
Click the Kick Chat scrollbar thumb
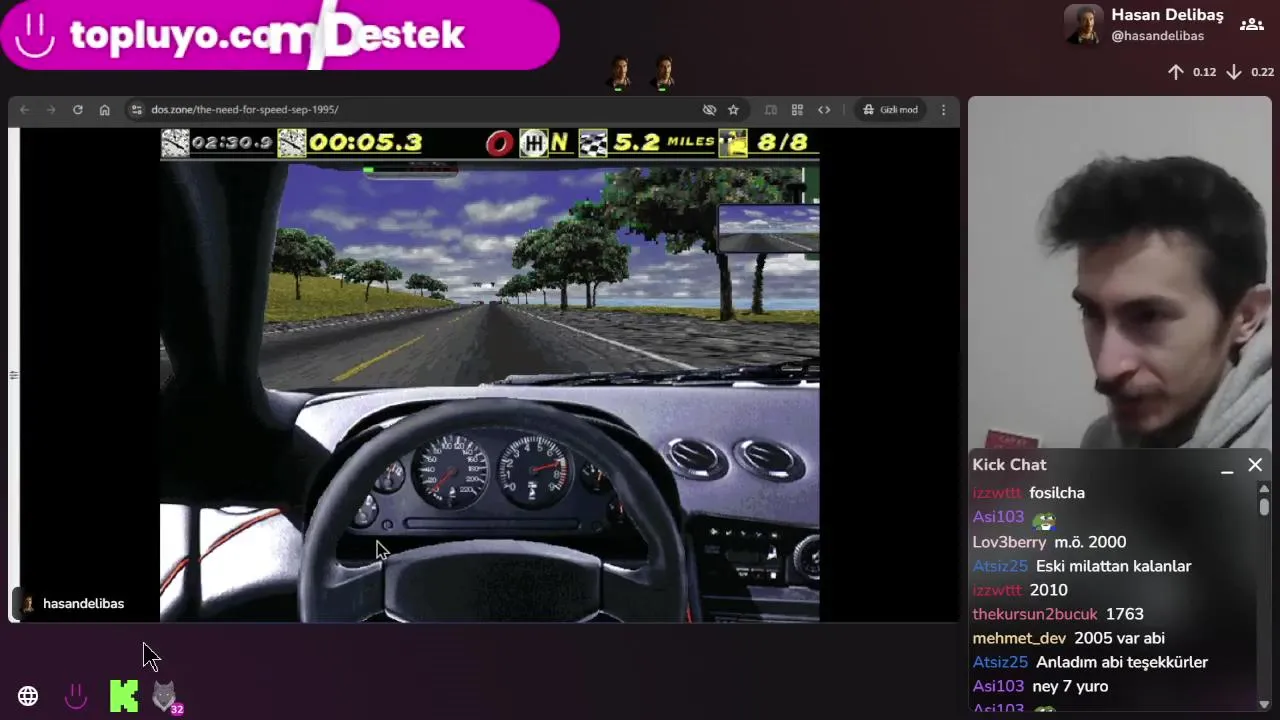1264,507
